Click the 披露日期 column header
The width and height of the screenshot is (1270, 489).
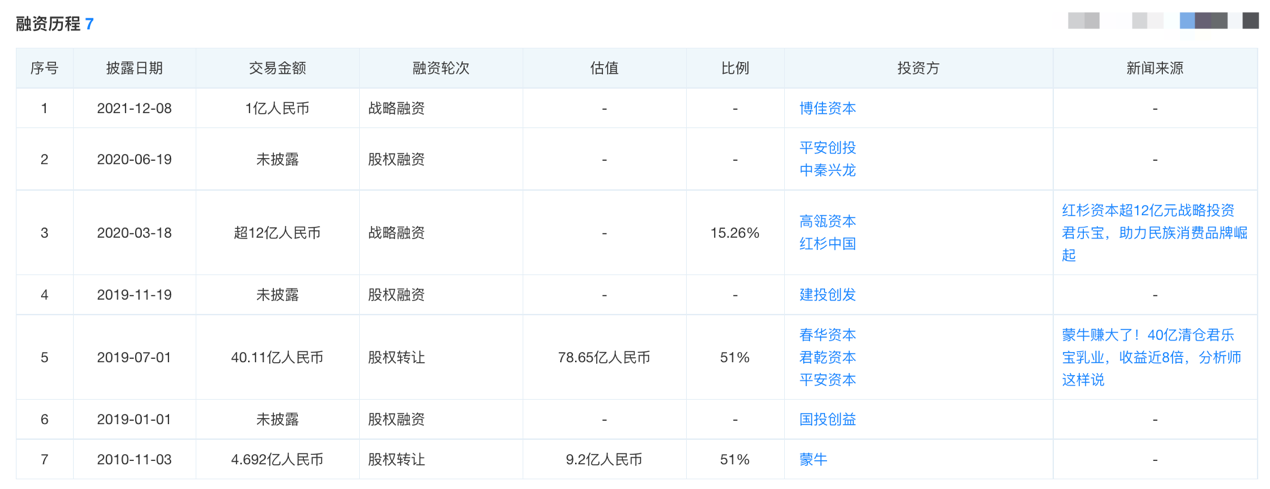[134, 69]
